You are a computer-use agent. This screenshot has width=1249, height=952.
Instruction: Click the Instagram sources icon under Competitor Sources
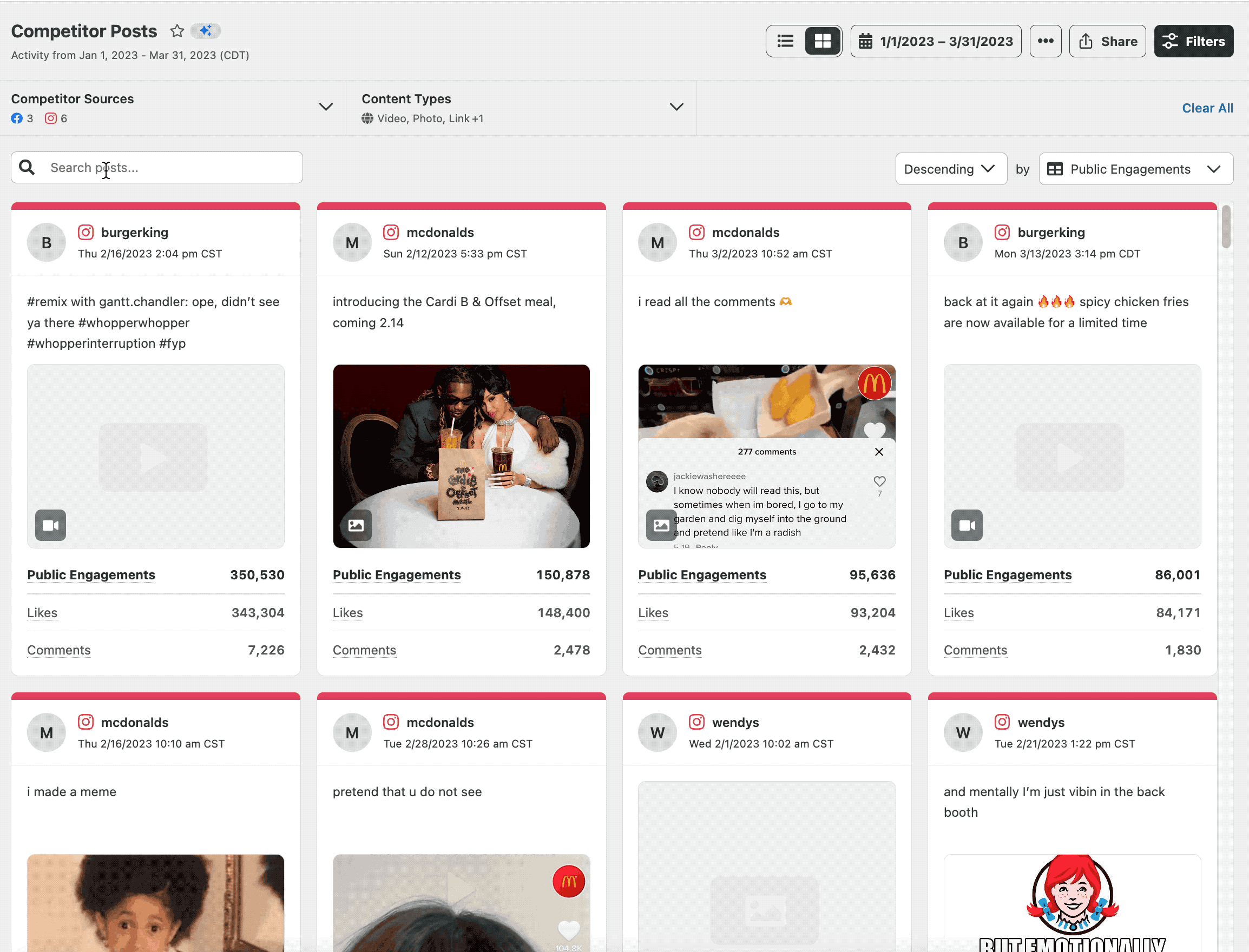click(51, 118)
